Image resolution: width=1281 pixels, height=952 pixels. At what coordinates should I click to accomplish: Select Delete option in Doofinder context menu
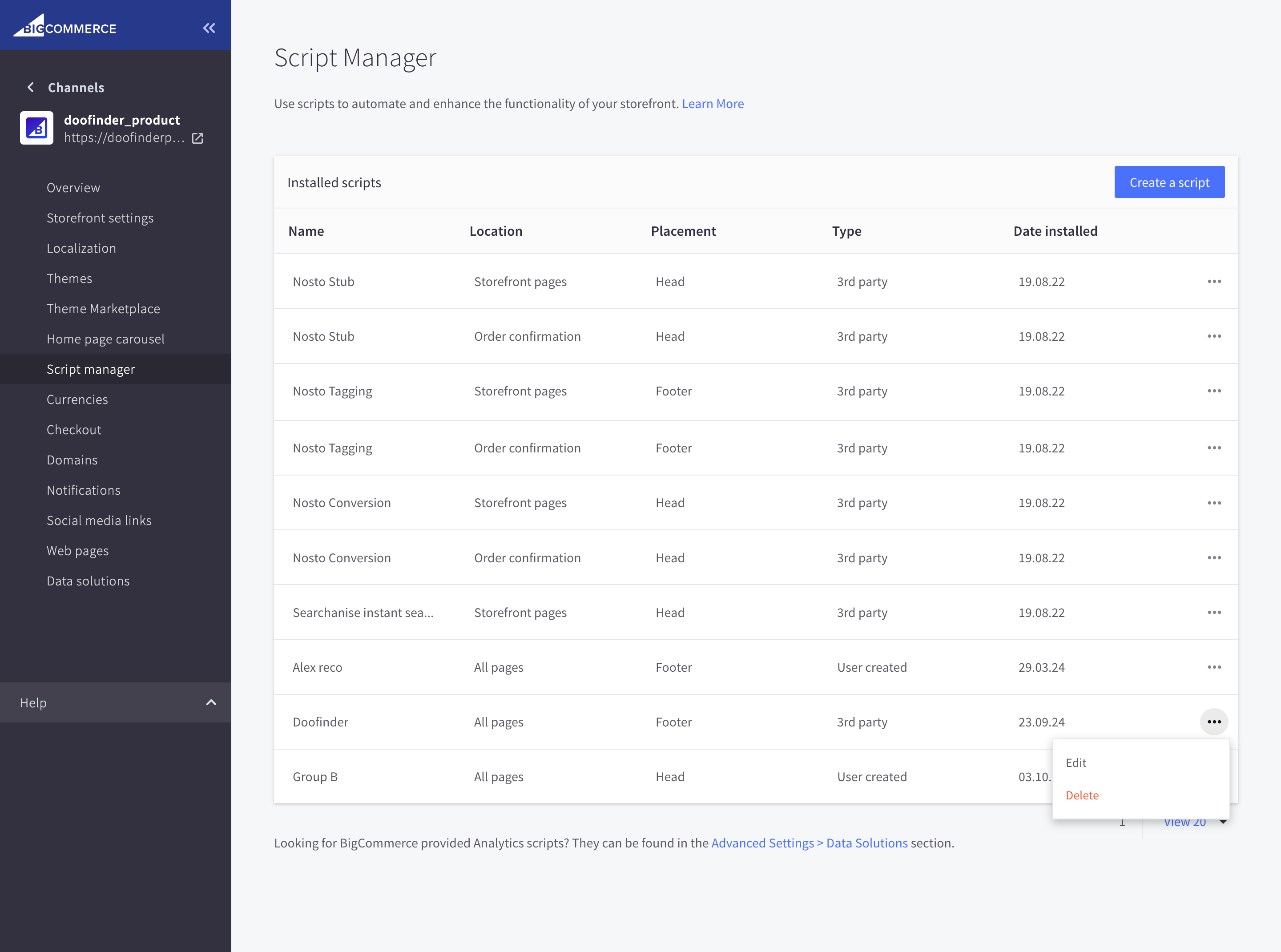[1082, 796]
